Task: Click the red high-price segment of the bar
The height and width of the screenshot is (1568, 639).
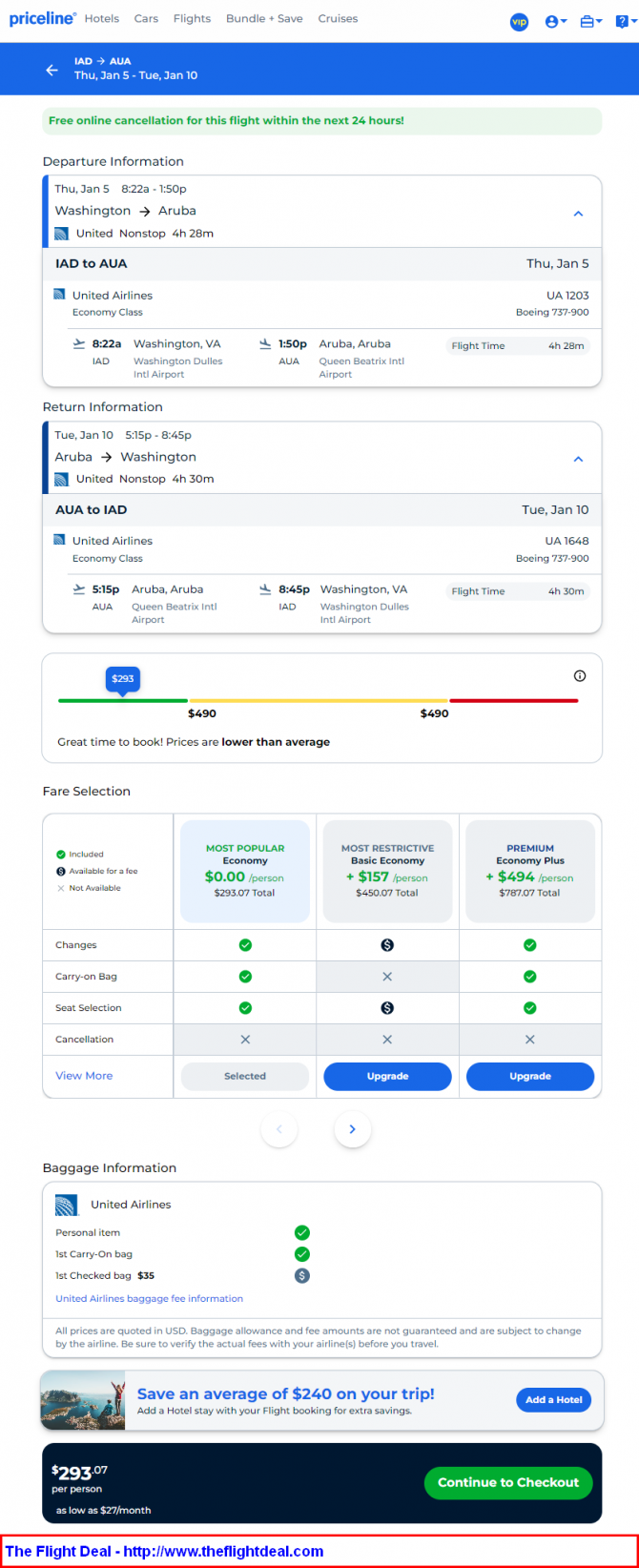Action: coord(514,701)
